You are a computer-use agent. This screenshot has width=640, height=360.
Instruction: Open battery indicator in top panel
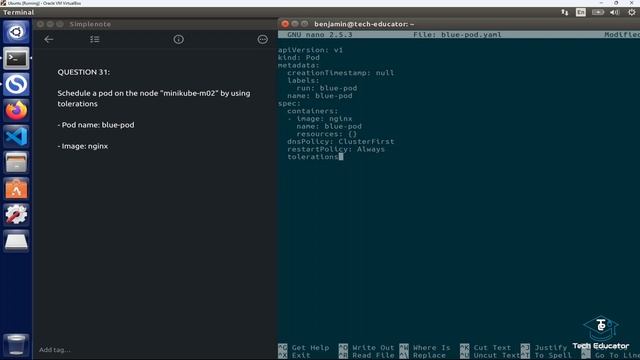(x=598, y=12)
